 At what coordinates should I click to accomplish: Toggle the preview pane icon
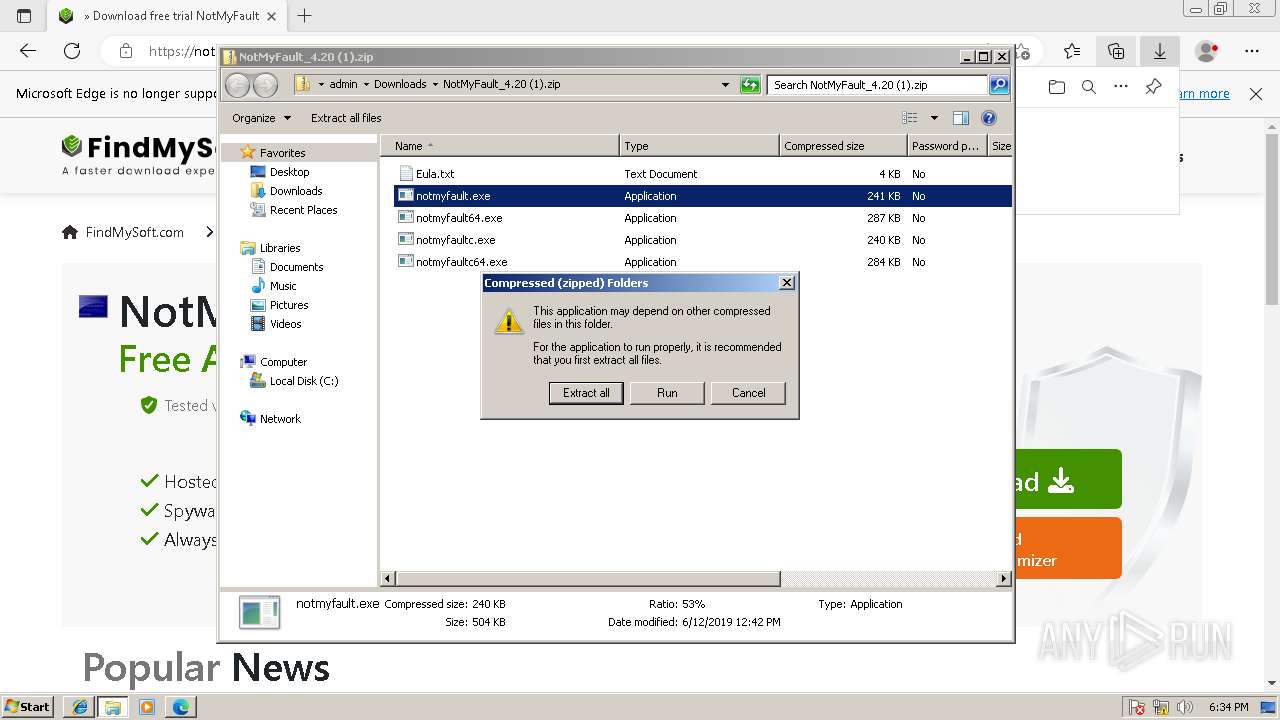click(x=961, y=118)
